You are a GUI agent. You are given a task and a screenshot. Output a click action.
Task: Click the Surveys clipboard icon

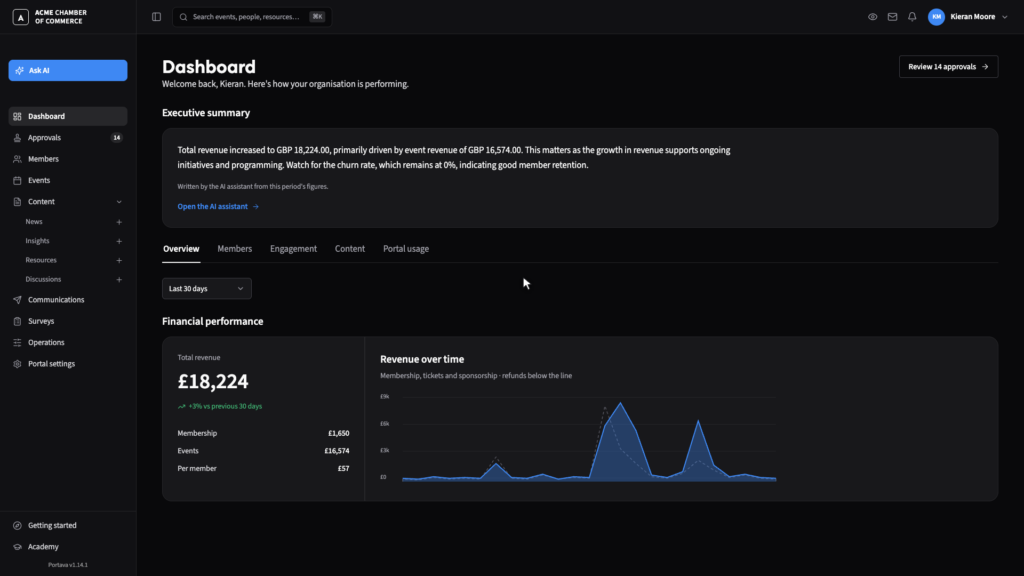(18, 321)
